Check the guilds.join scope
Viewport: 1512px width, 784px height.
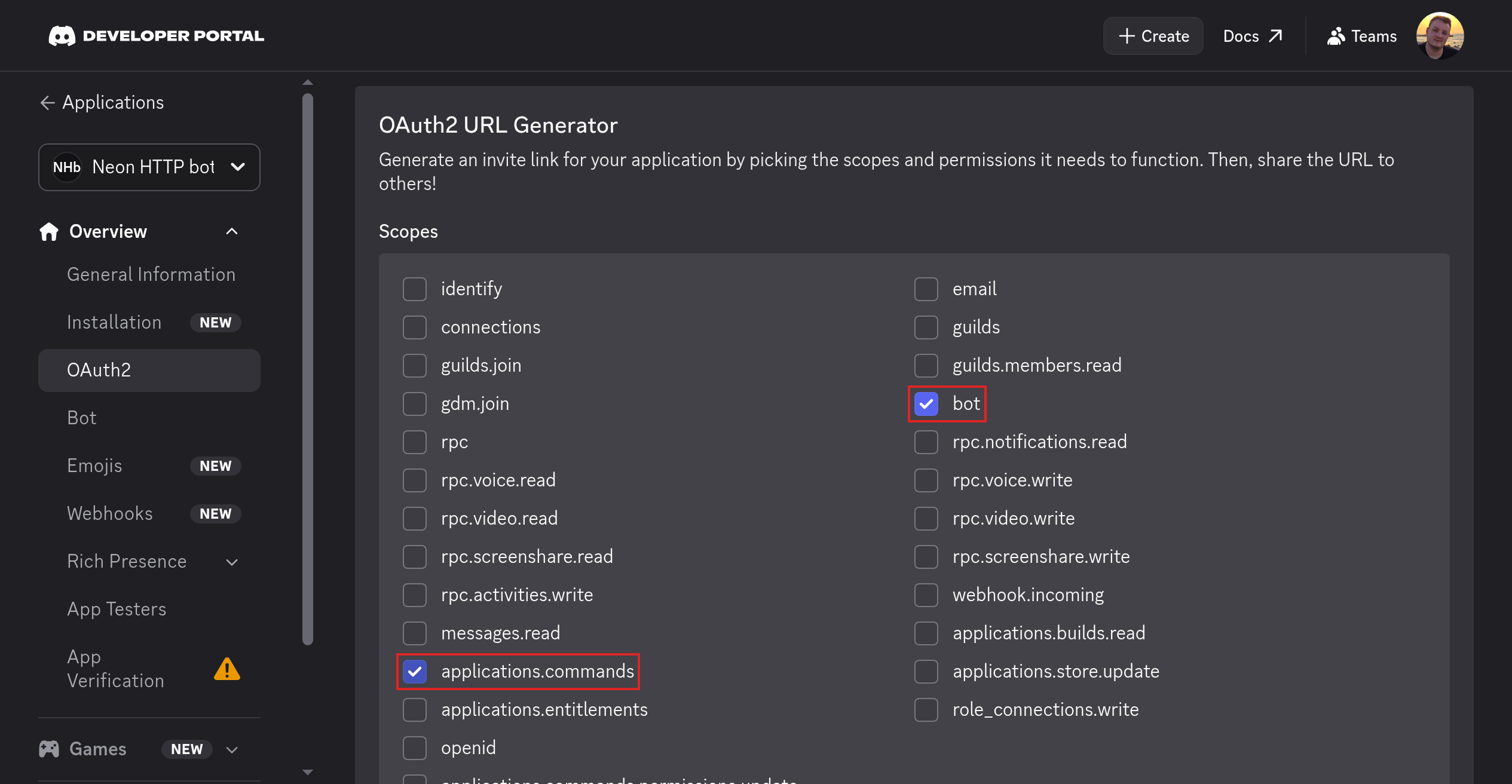415,366
